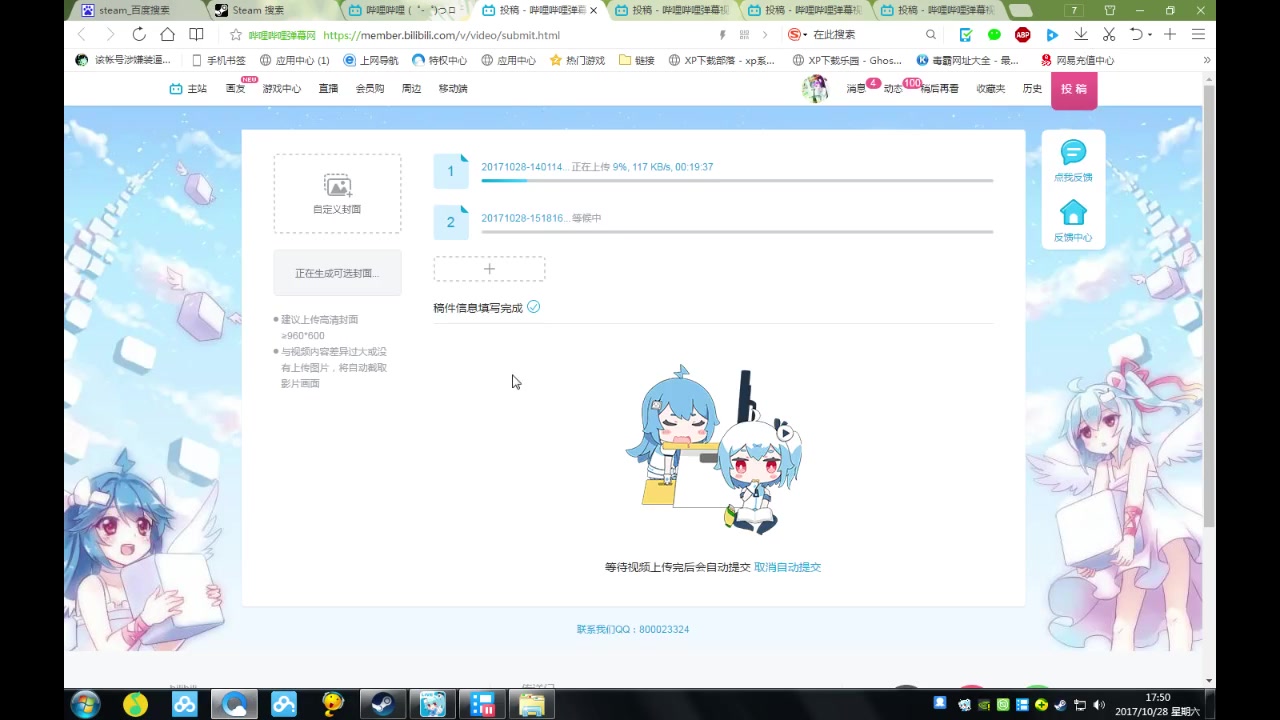Open Steam from the taskbar

(x=382, y=705)
